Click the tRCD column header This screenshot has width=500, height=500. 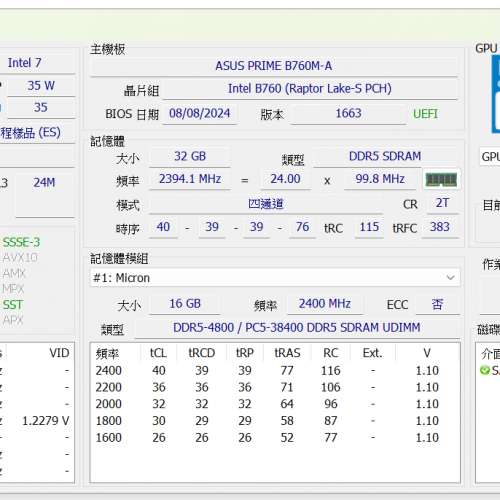(202, 353)
